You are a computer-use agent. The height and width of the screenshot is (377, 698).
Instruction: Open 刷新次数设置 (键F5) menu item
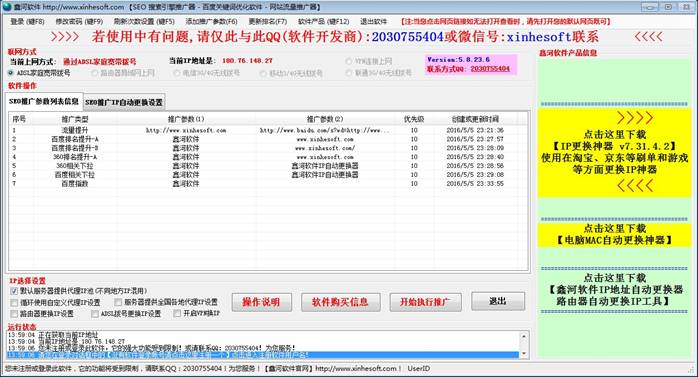click(144, 21)
